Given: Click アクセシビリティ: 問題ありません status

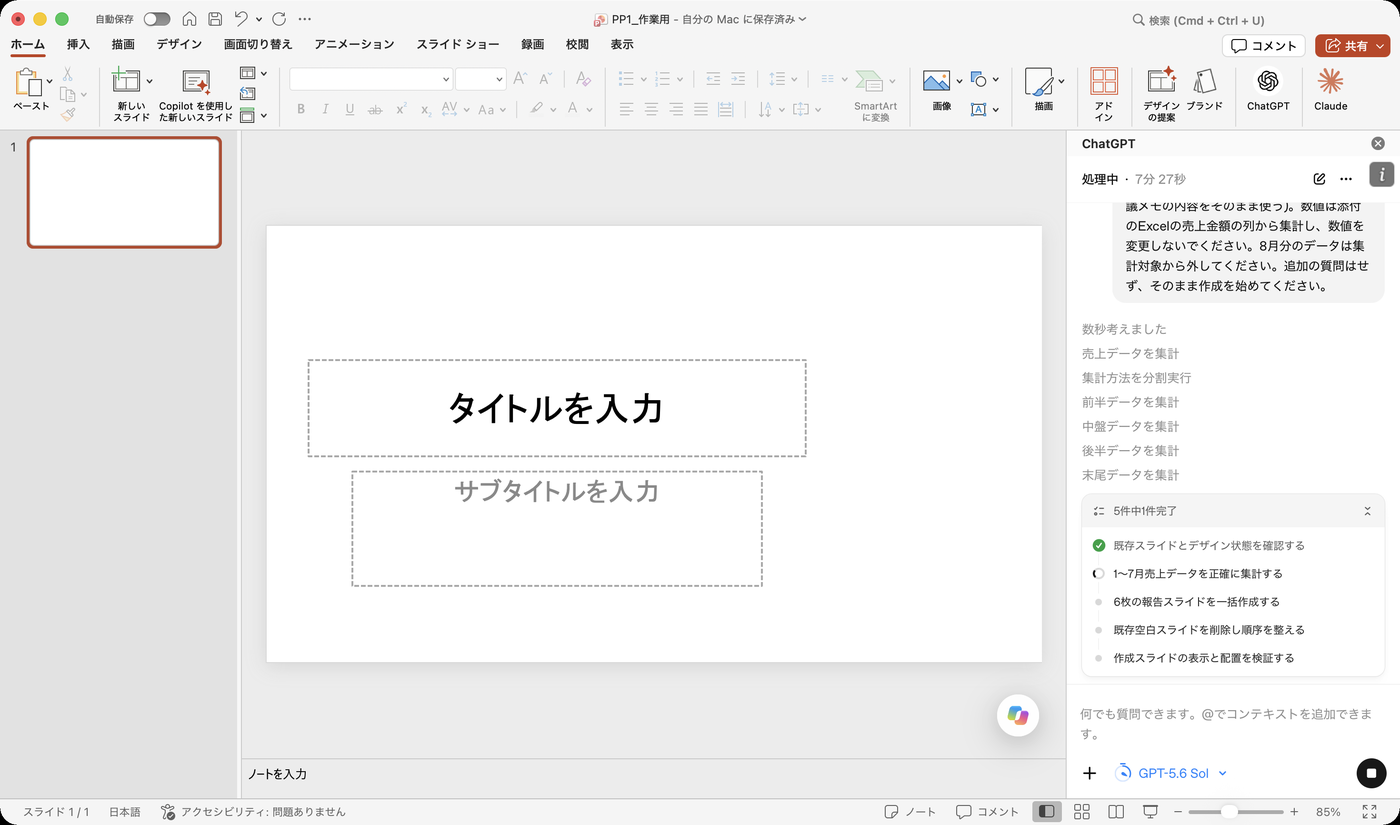Looking at the screenshot, I should click(x=253, y=811).
